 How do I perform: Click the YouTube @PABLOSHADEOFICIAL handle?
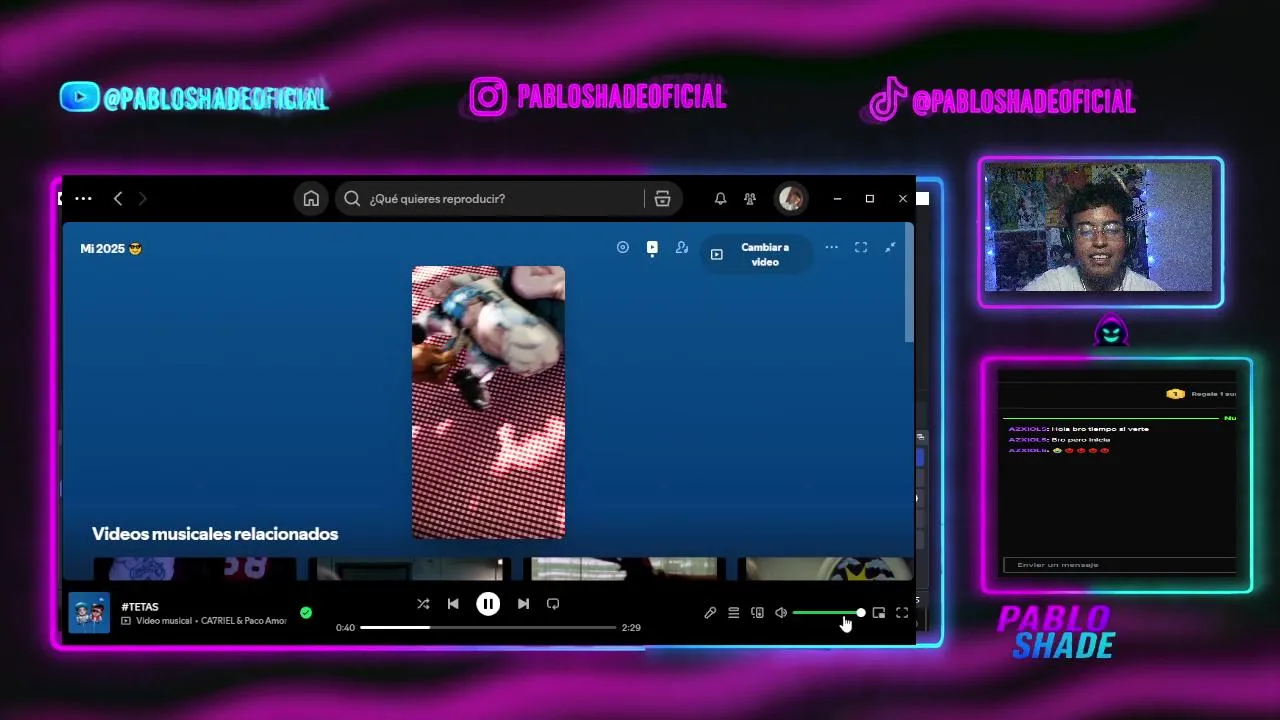(x=194, y=98)
